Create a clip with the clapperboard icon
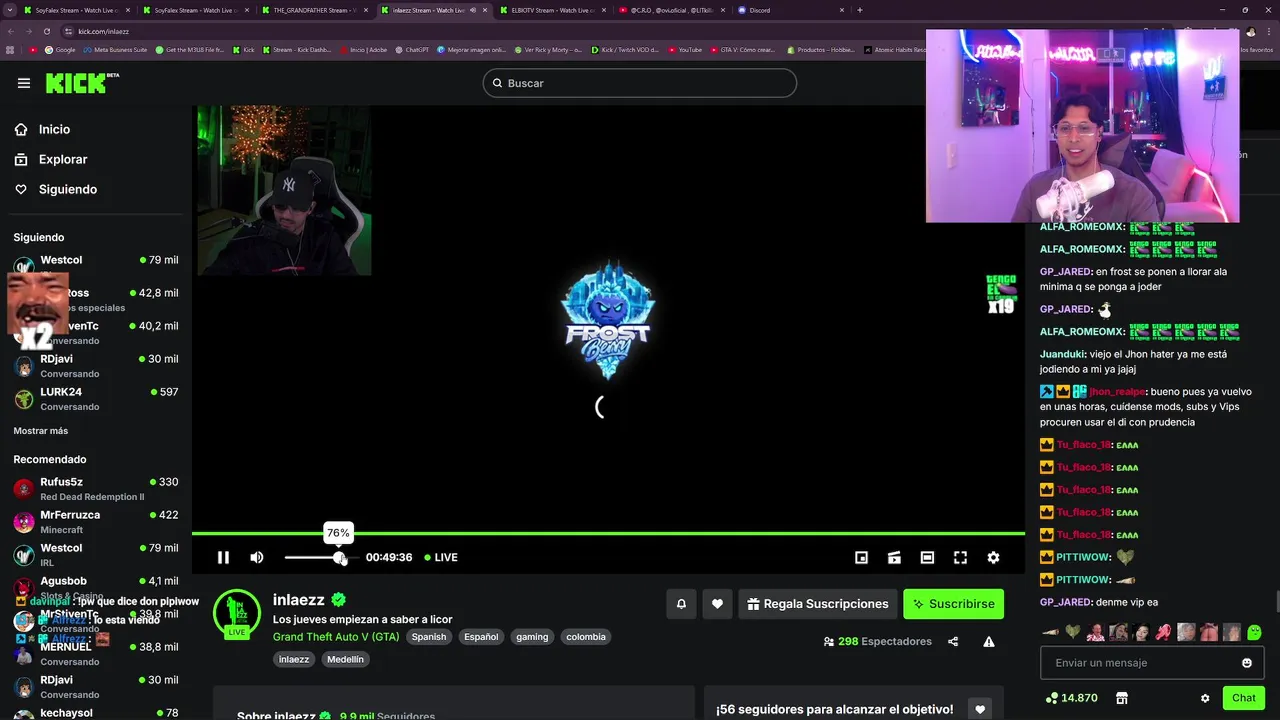This screenshot has width=1280, height=720. coord(894,557)
